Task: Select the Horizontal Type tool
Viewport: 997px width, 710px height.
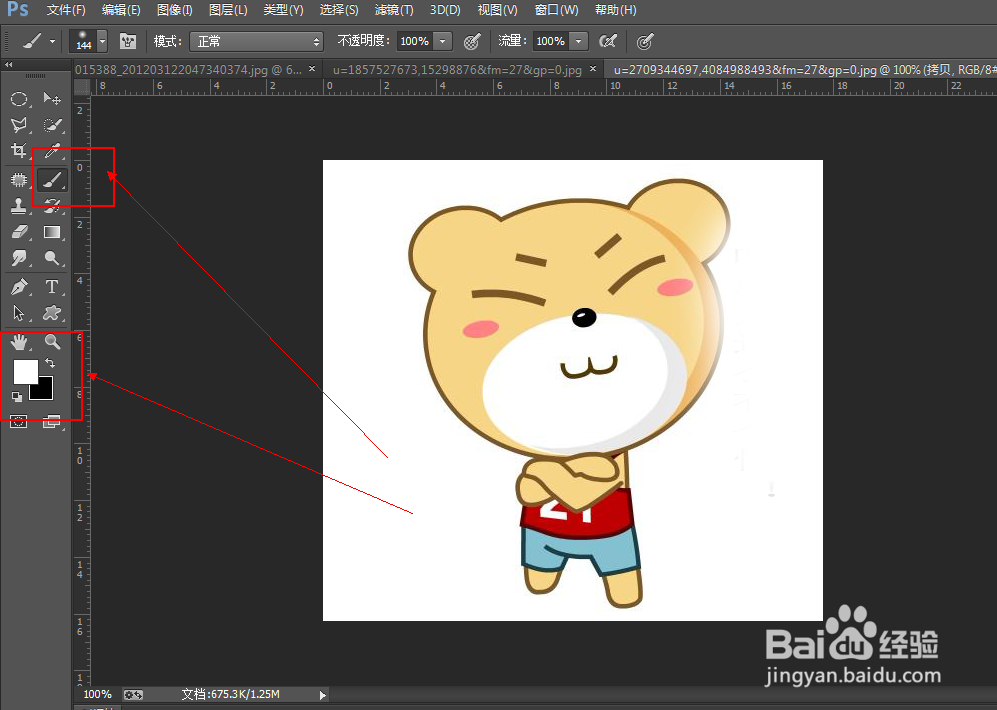Action: pyautogui.click(x=52, y=287)
